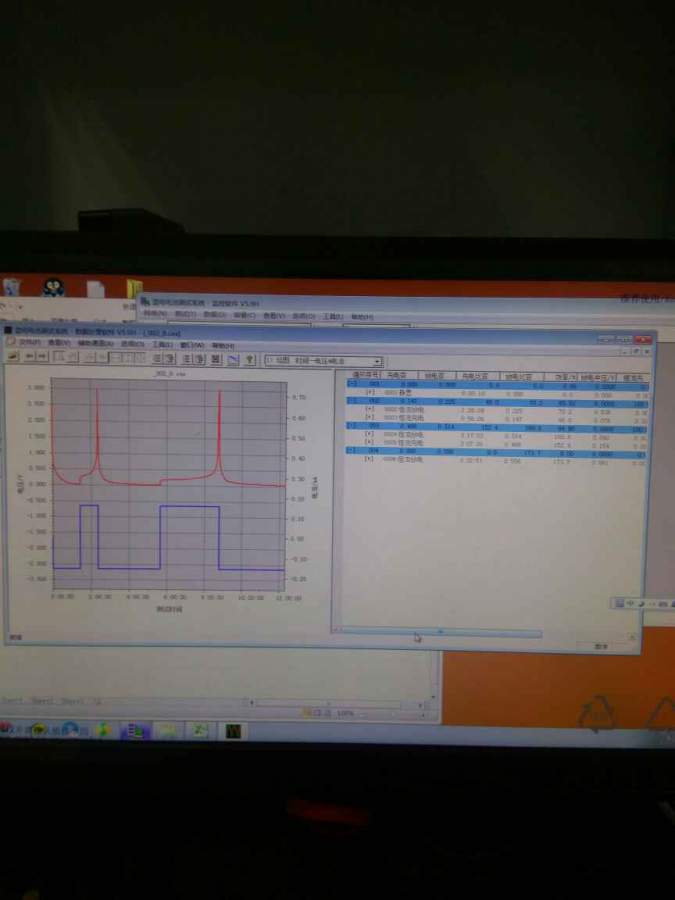
Task: Open the yellow folder desktop icon
Action: (x=135, y=288)
